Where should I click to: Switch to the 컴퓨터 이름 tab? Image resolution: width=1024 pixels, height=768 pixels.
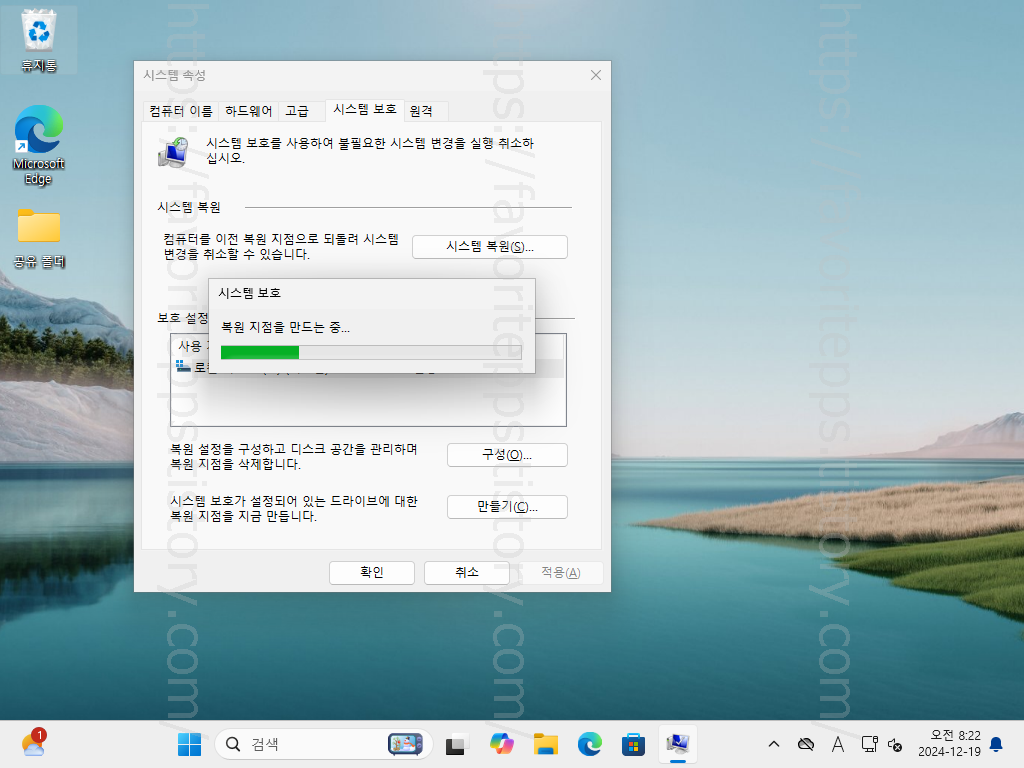pos(181,111)
